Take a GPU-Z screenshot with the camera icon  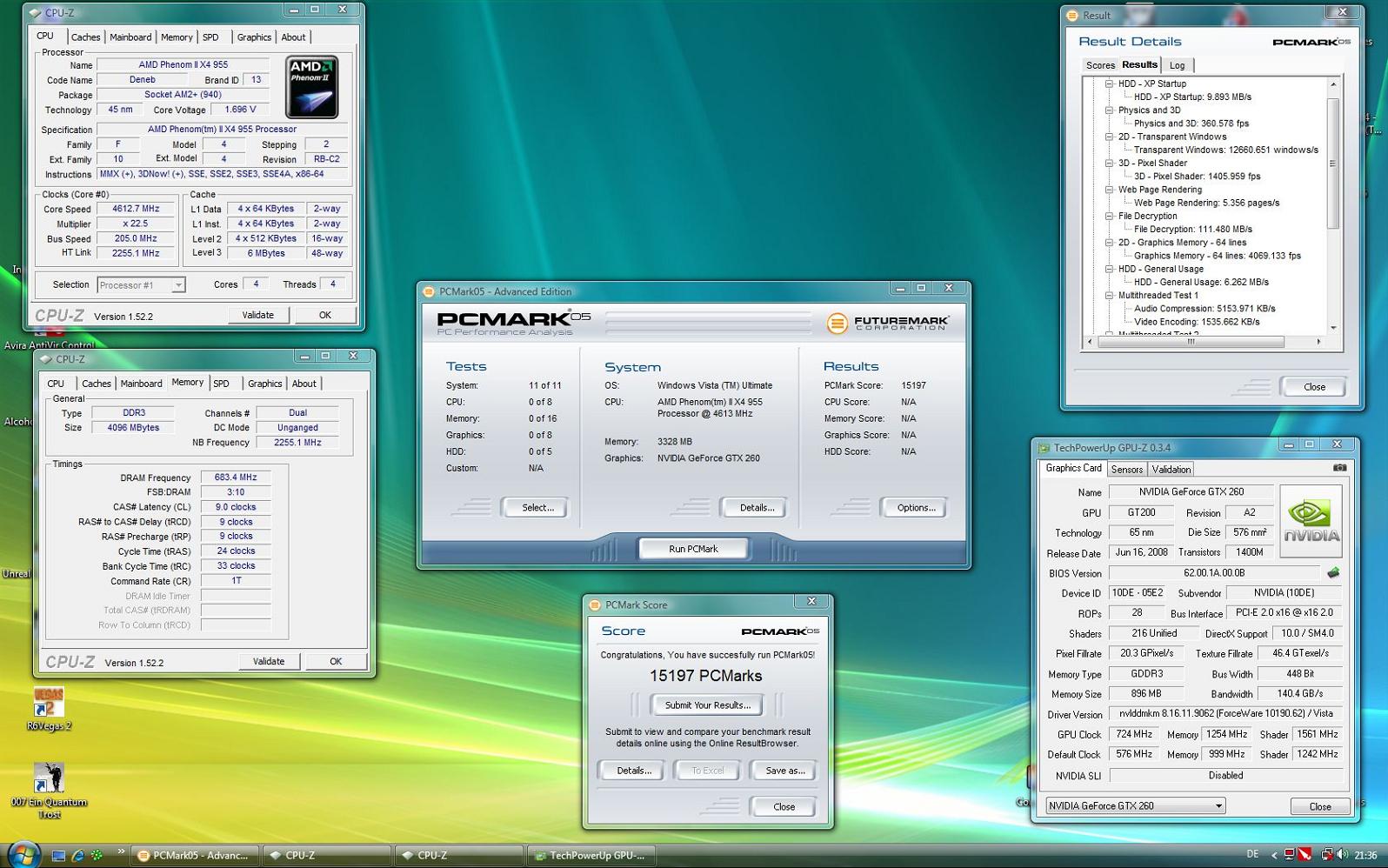(x=1340, y=468)
